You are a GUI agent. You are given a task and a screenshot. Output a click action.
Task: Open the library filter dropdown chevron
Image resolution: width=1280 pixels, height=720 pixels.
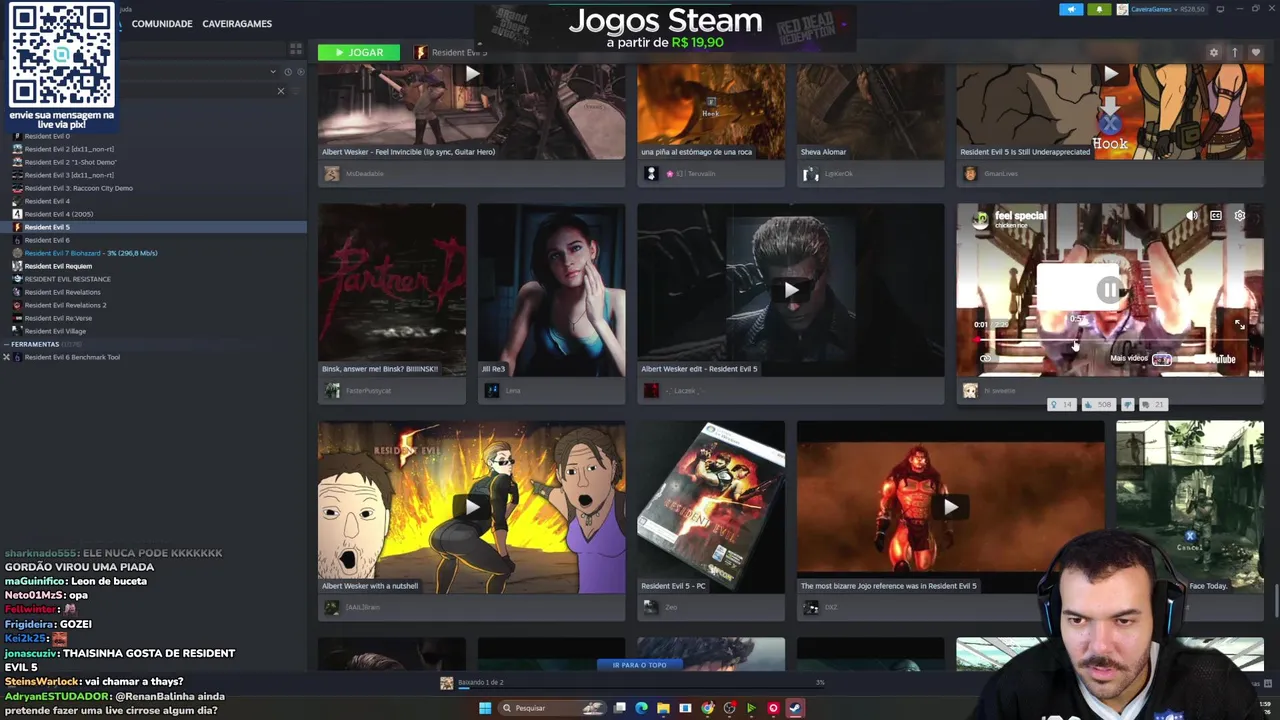tap(273, 72)
